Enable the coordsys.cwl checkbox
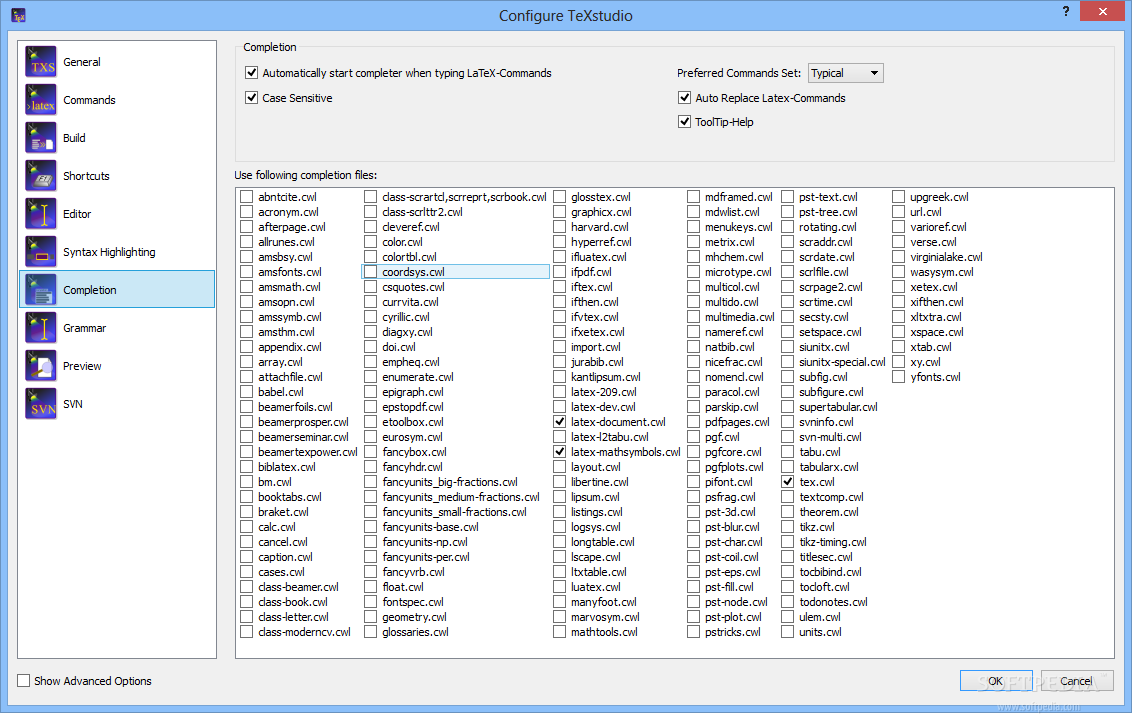The image size is (1132, 725). click(x=371, y=272)
